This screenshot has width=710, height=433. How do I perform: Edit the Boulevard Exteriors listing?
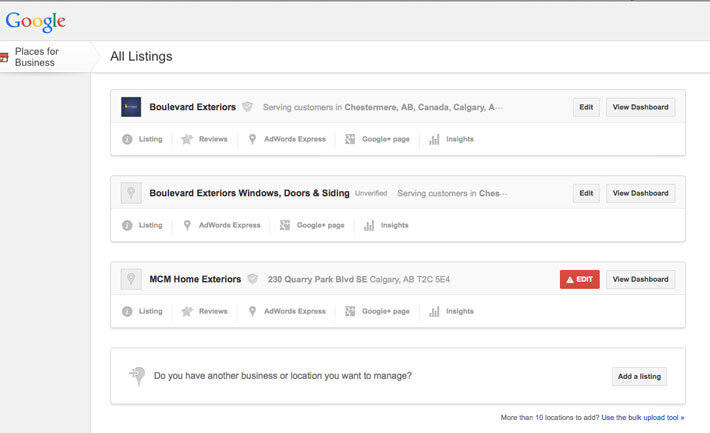point(586,107)
